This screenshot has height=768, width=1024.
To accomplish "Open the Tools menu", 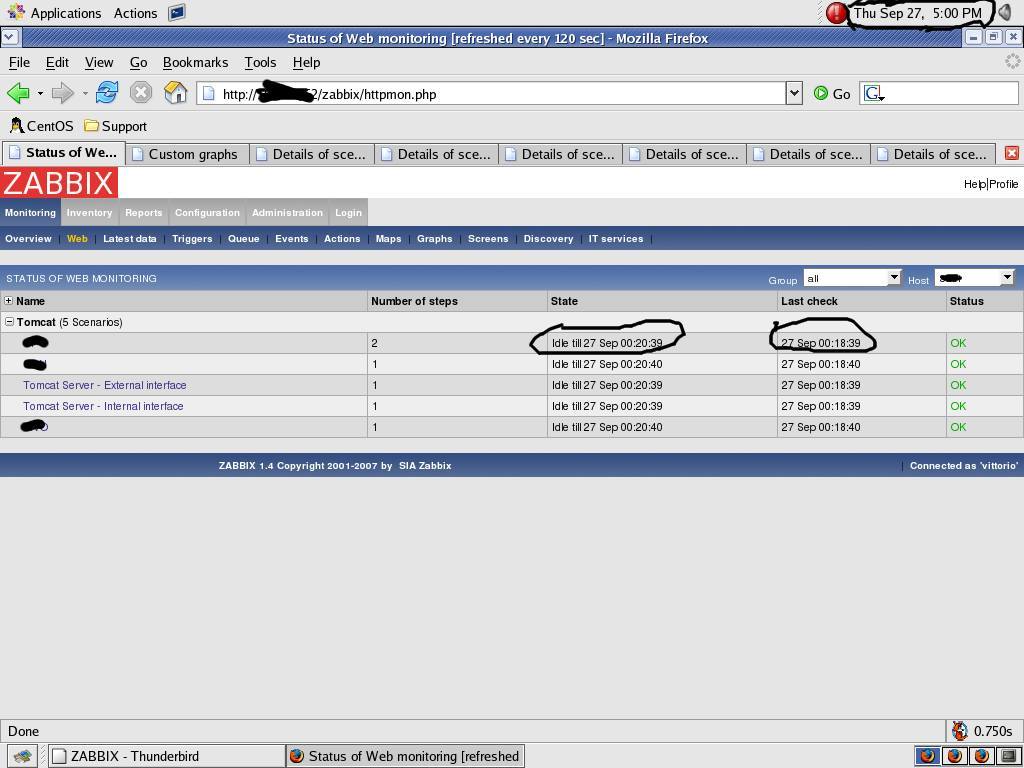I will pos(260,63).
